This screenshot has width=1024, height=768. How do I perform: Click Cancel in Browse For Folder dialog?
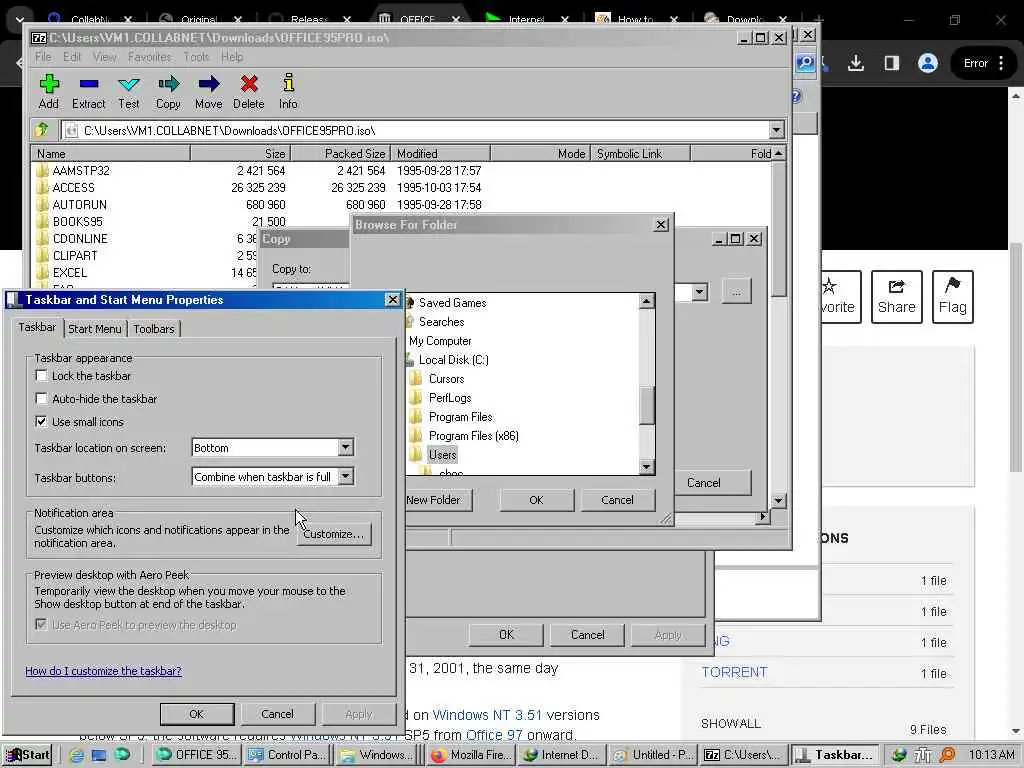coord(617,500)
